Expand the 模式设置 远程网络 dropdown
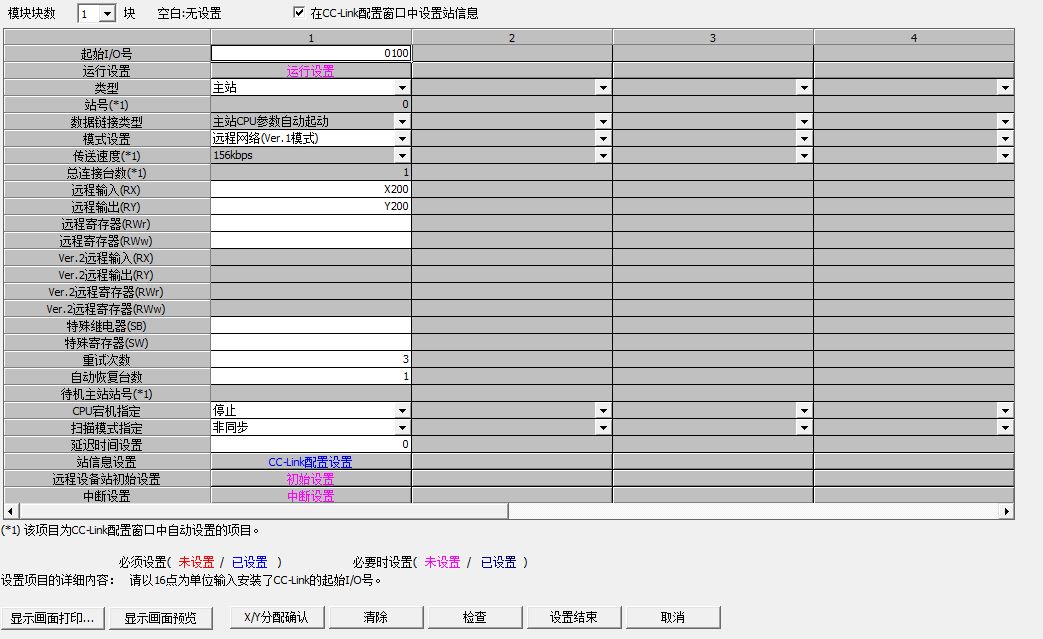The width and height of the screenshot is (1043, 639). point(402,139)
